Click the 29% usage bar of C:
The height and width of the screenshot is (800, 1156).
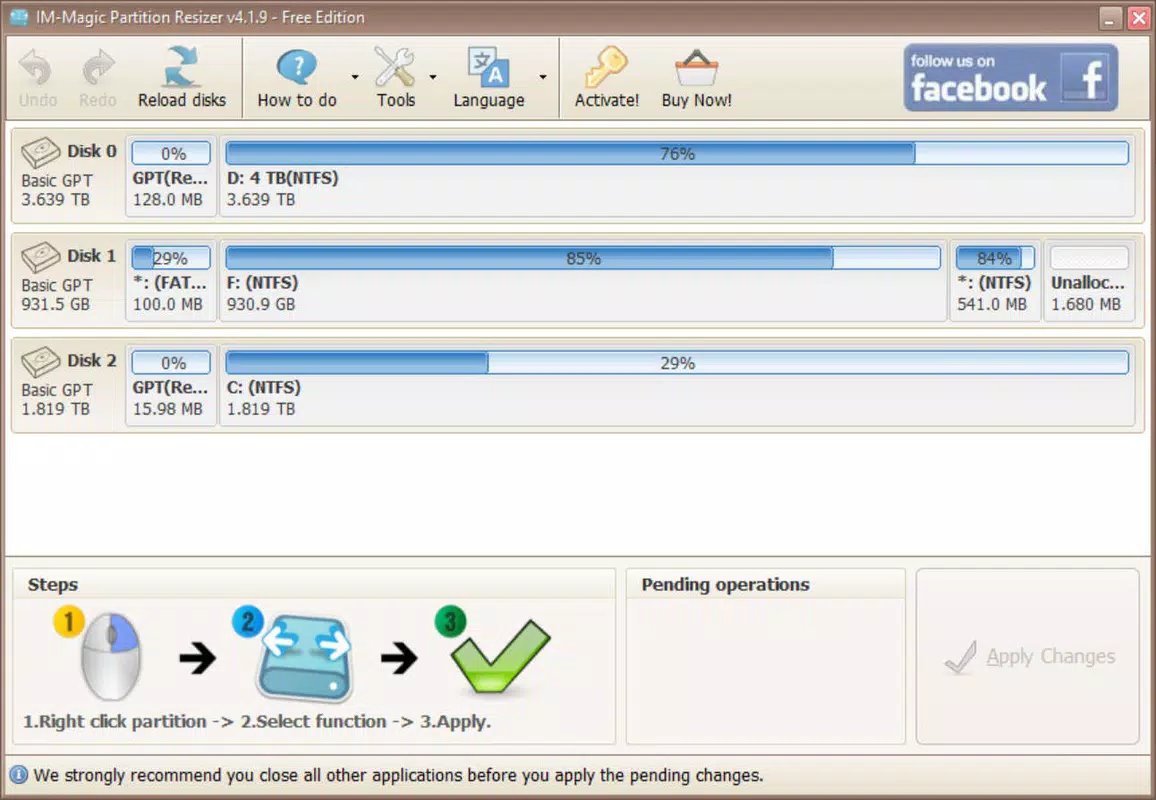[677, 363]
